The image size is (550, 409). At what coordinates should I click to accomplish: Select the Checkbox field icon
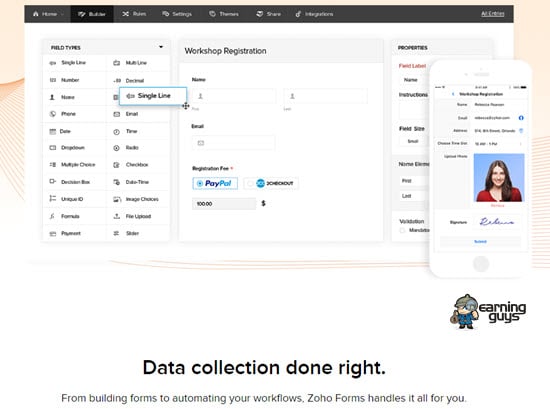tap(116, 165)
